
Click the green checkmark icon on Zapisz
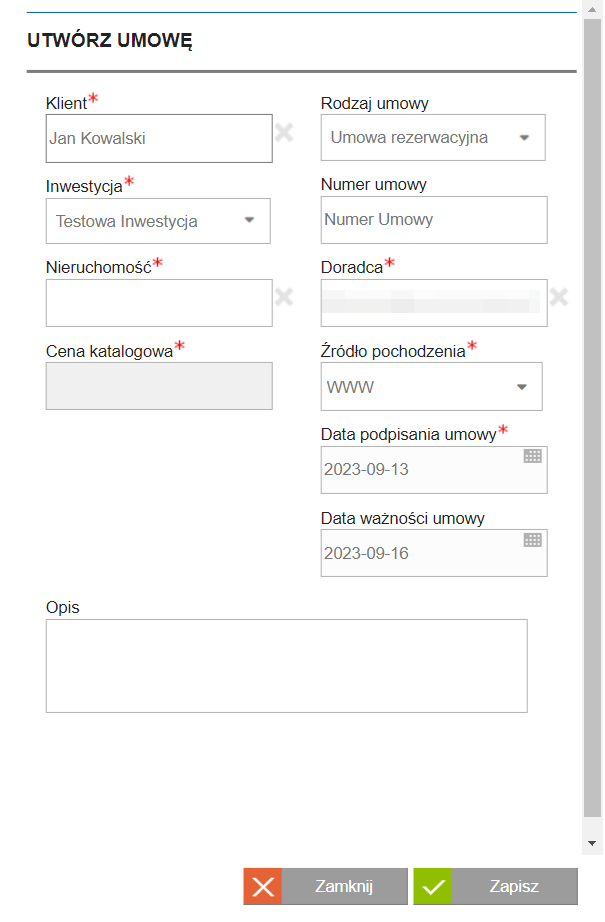[433, 886]
